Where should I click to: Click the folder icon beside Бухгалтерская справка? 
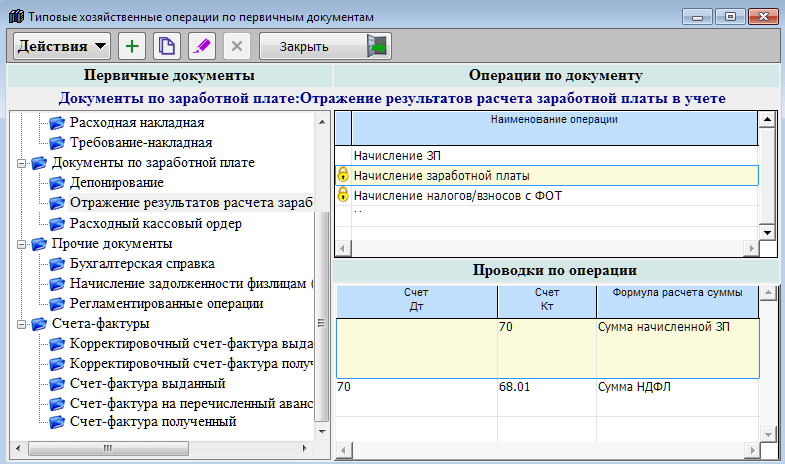(x=57, y=264)
